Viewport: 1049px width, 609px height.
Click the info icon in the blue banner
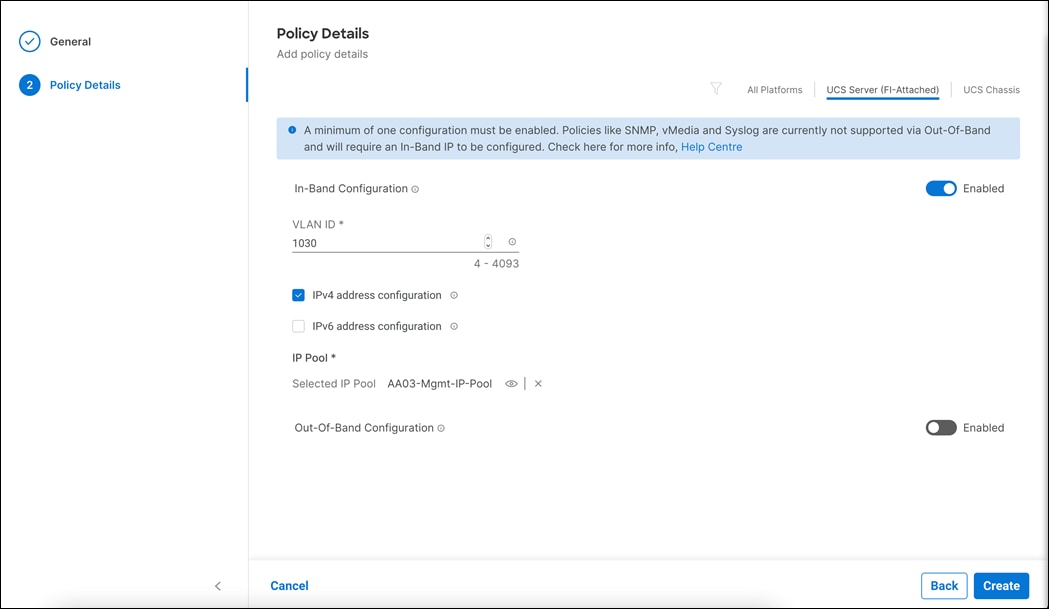(291, 130)
